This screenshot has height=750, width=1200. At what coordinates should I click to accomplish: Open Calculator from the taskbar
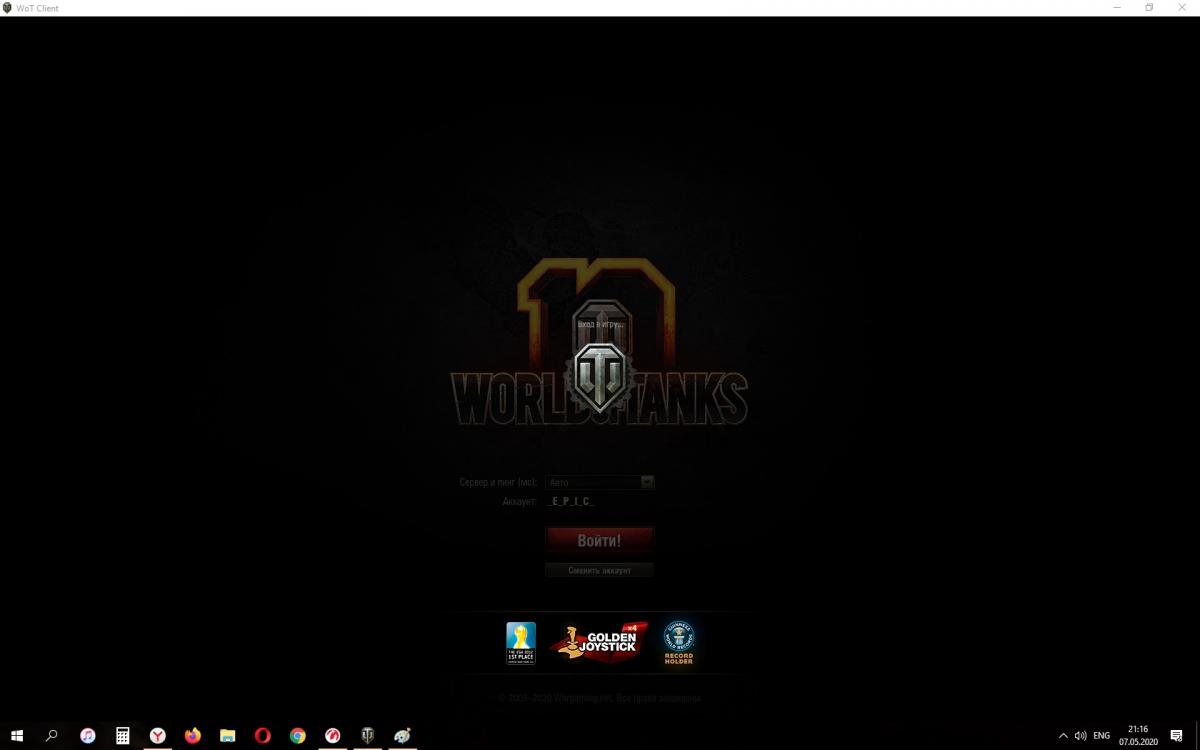click(122, 736)
